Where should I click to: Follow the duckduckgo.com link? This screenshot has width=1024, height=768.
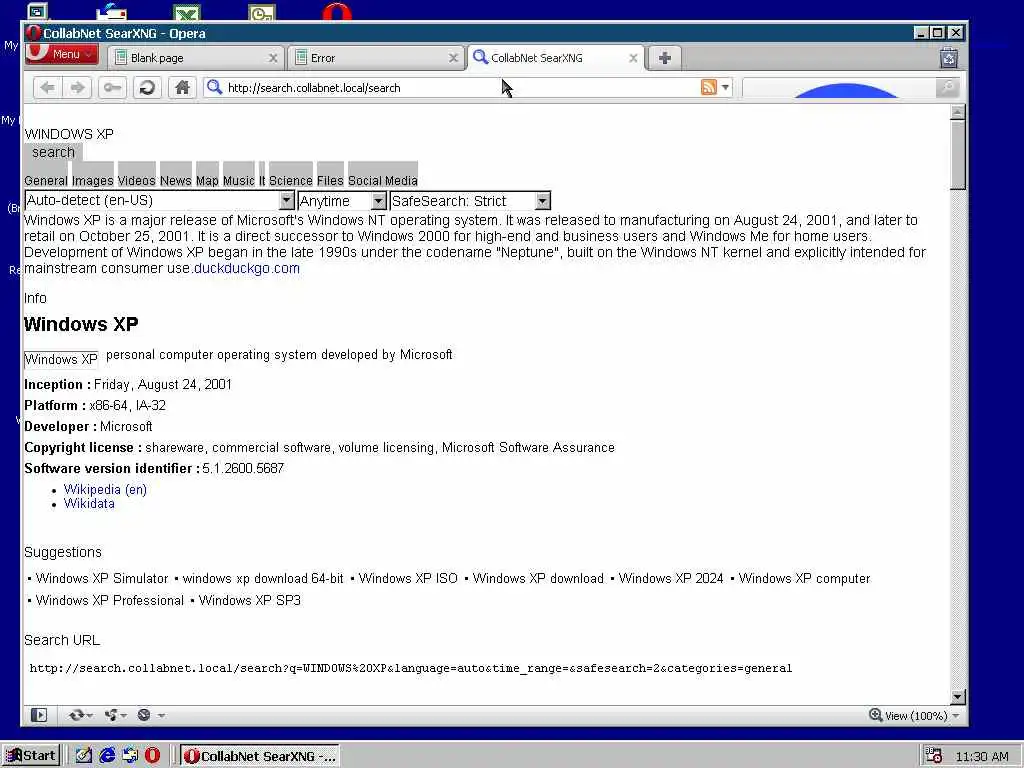(247, 268)
